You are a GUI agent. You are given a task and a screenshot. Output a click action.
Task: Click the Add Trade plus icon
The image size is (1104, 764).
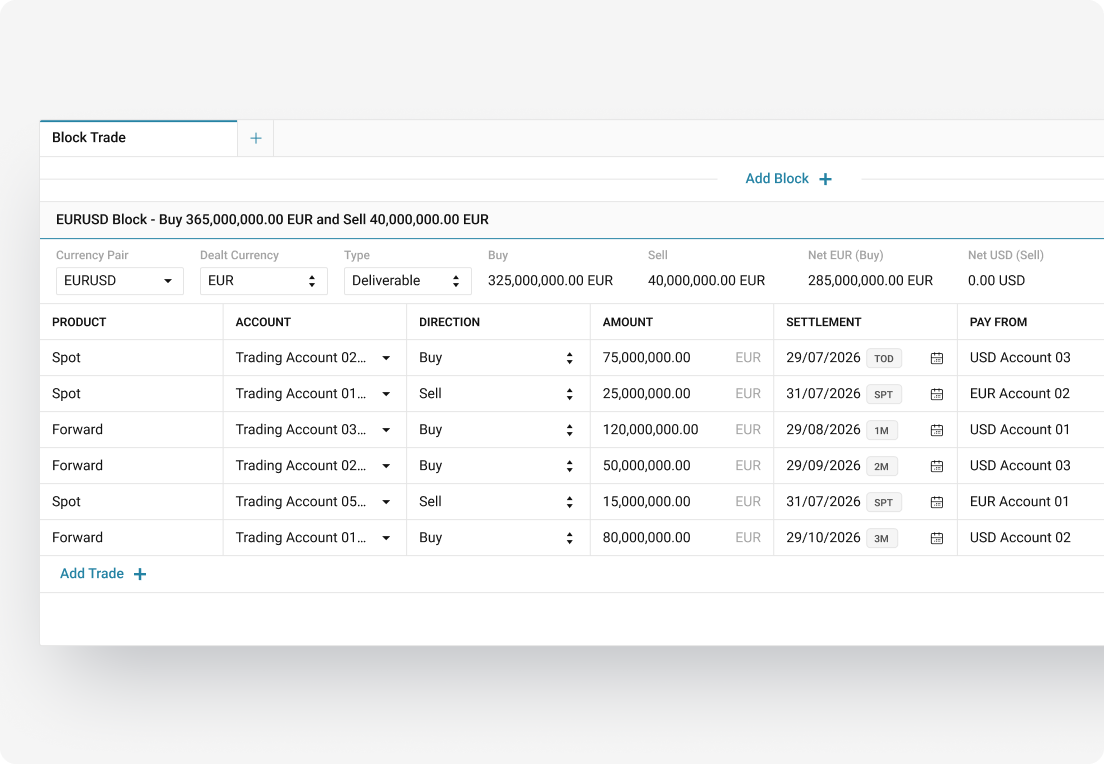point(140,574)
